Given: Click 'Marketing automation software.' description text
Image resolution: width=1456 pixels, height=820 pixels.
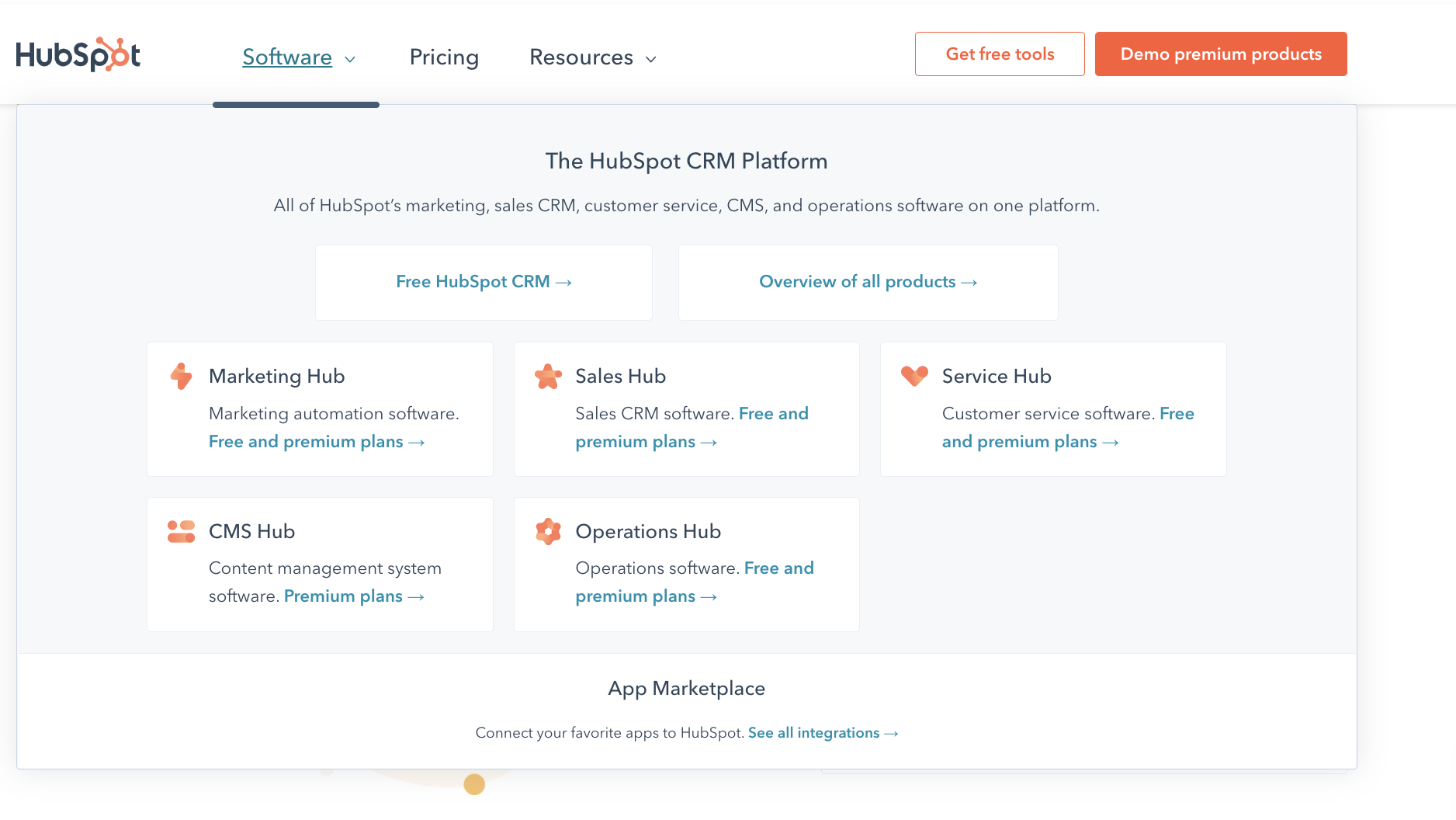Looking at the screenshot, I should pos(334,414).
